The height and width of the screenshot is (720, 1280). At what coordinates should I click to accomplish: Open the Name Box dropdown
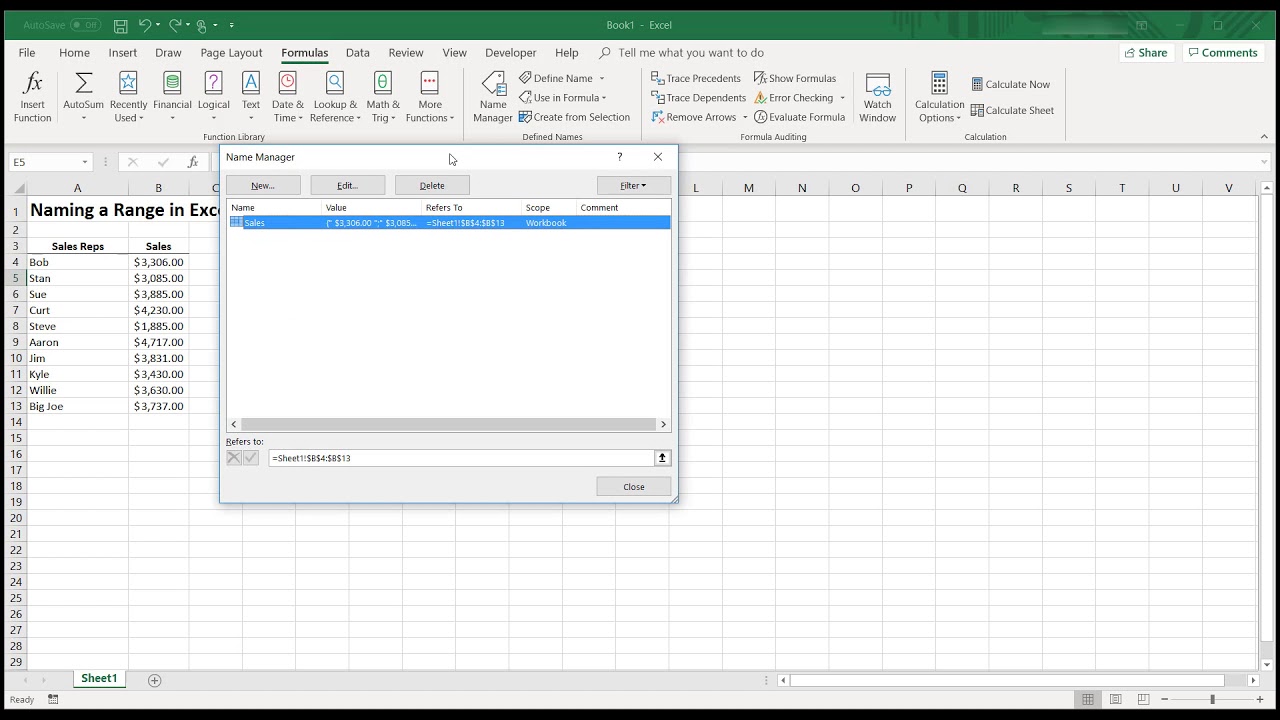[x=85, y=162]
